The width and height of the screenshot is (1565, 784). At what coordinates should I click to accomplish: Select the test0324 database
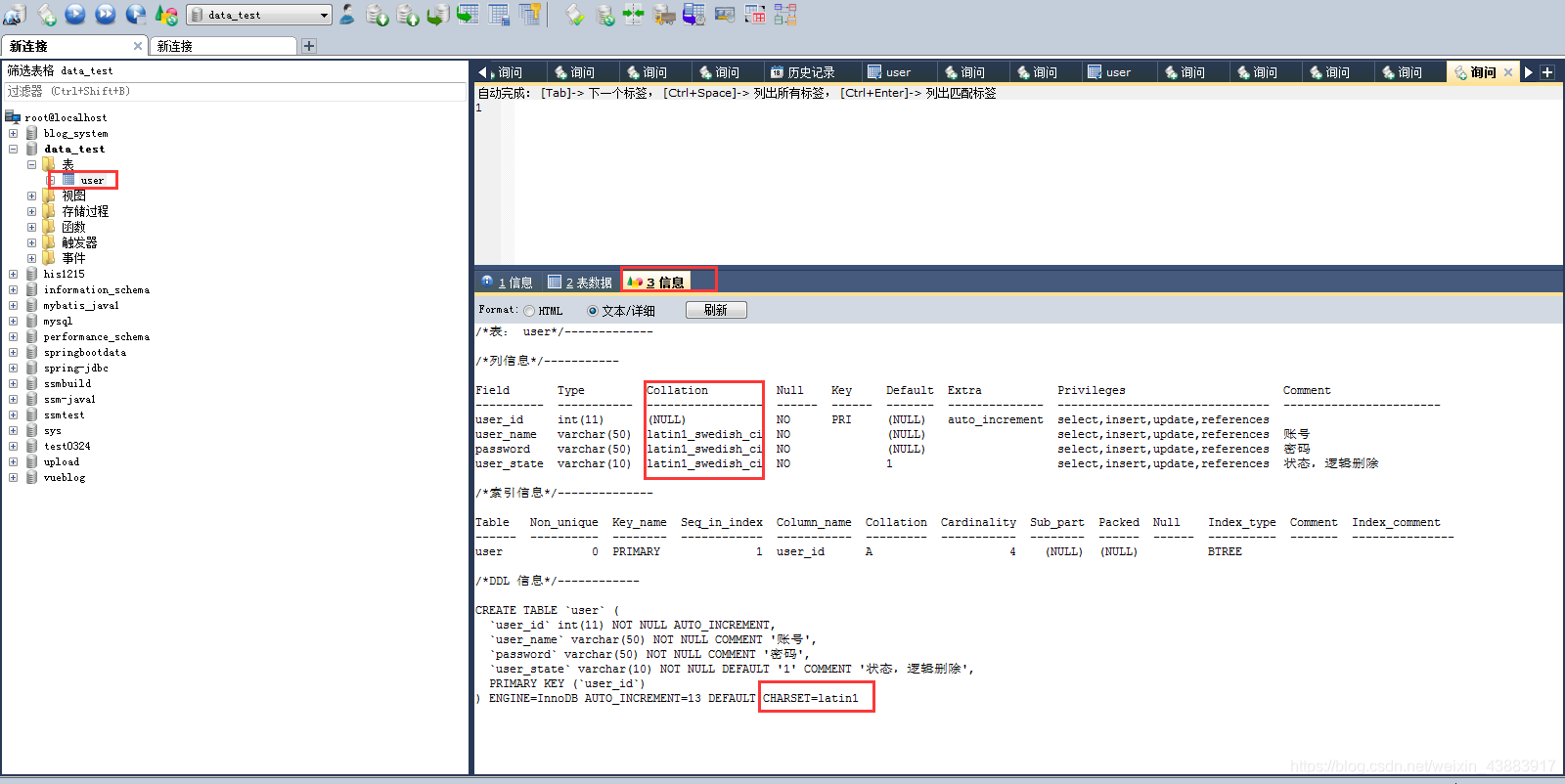point(67,446)
